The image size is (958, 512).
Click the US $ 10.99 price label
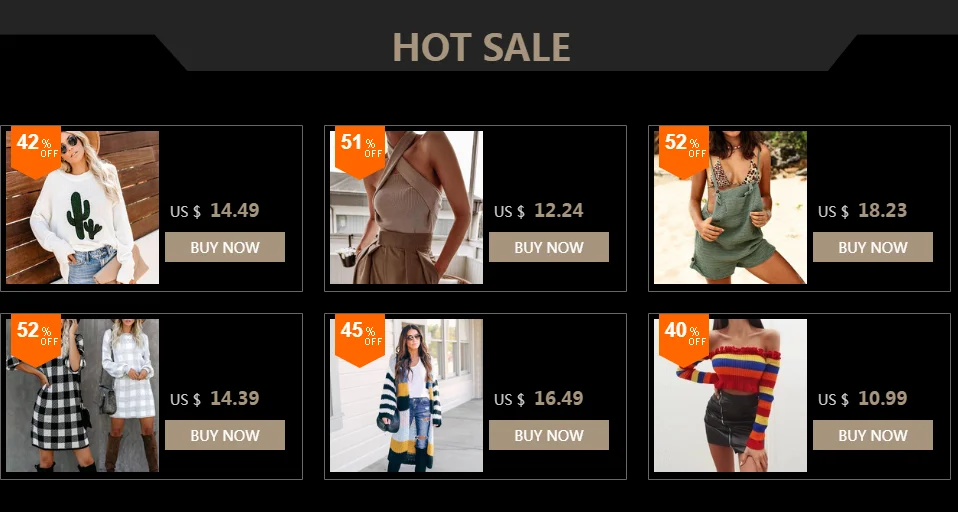pos(863,398)
